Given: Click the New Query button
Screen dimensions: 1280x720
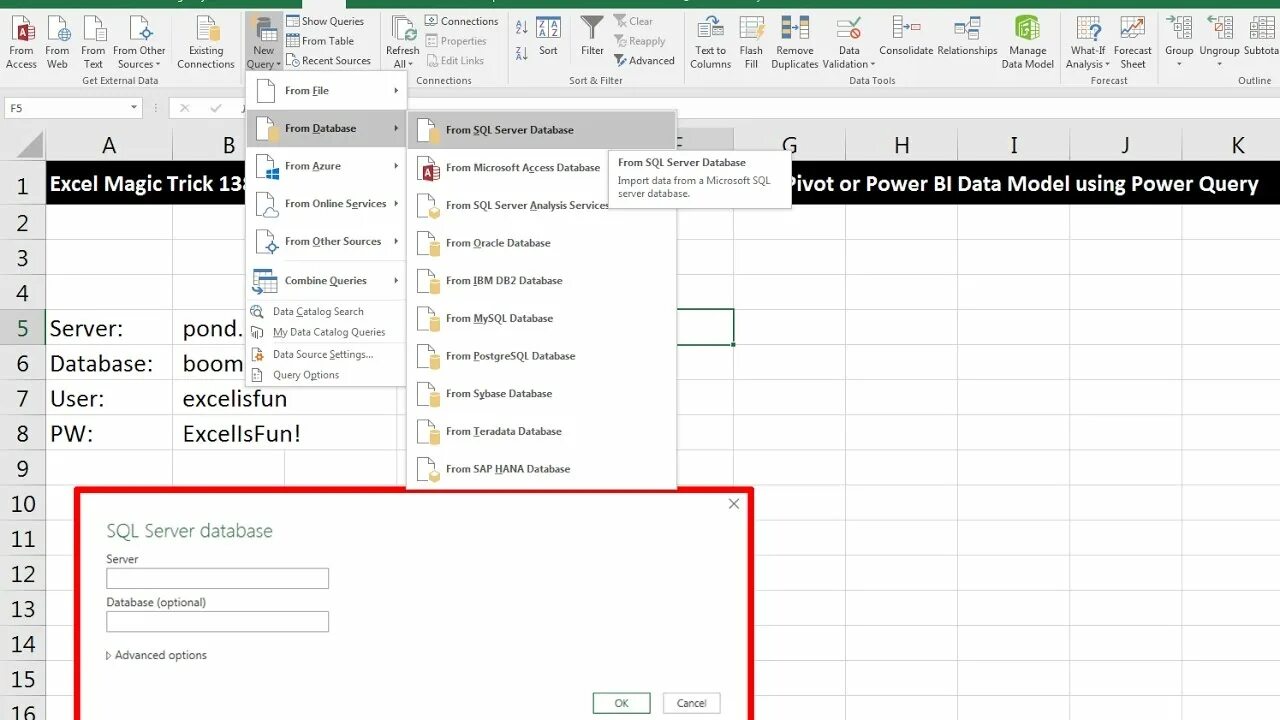Looking at the screenshot, I should click(264, 43).
